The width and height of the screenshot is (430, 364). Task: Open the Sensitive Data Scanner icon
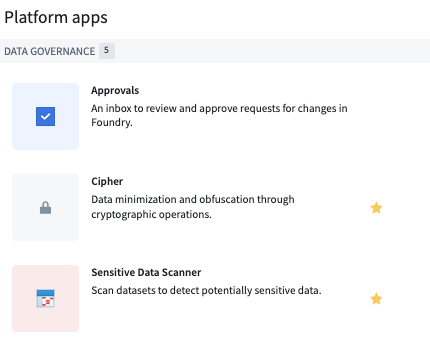[45, 298]
